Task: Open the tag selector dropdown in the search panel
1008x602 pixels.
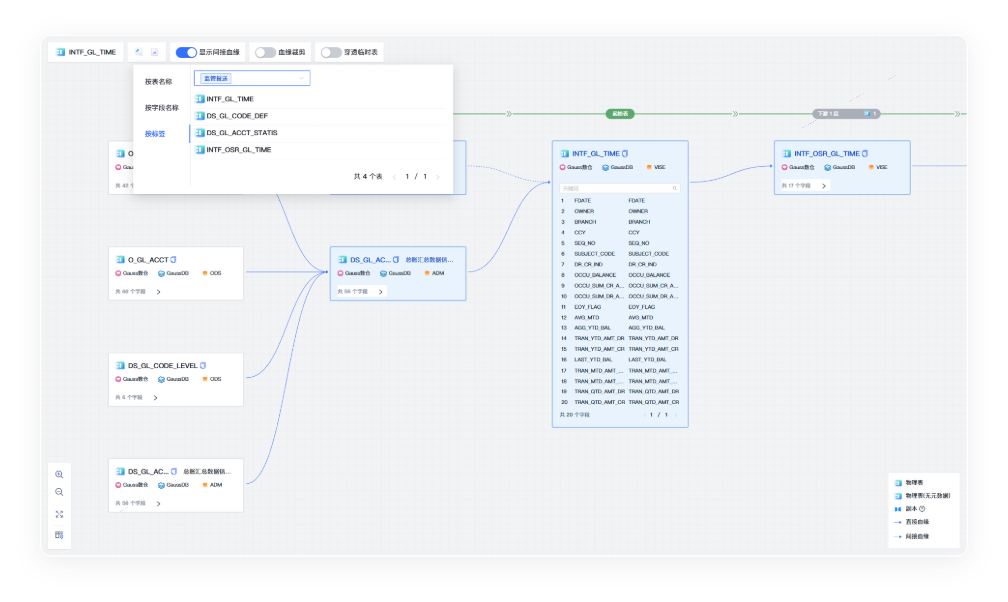Action: click(x=252, y=78)
